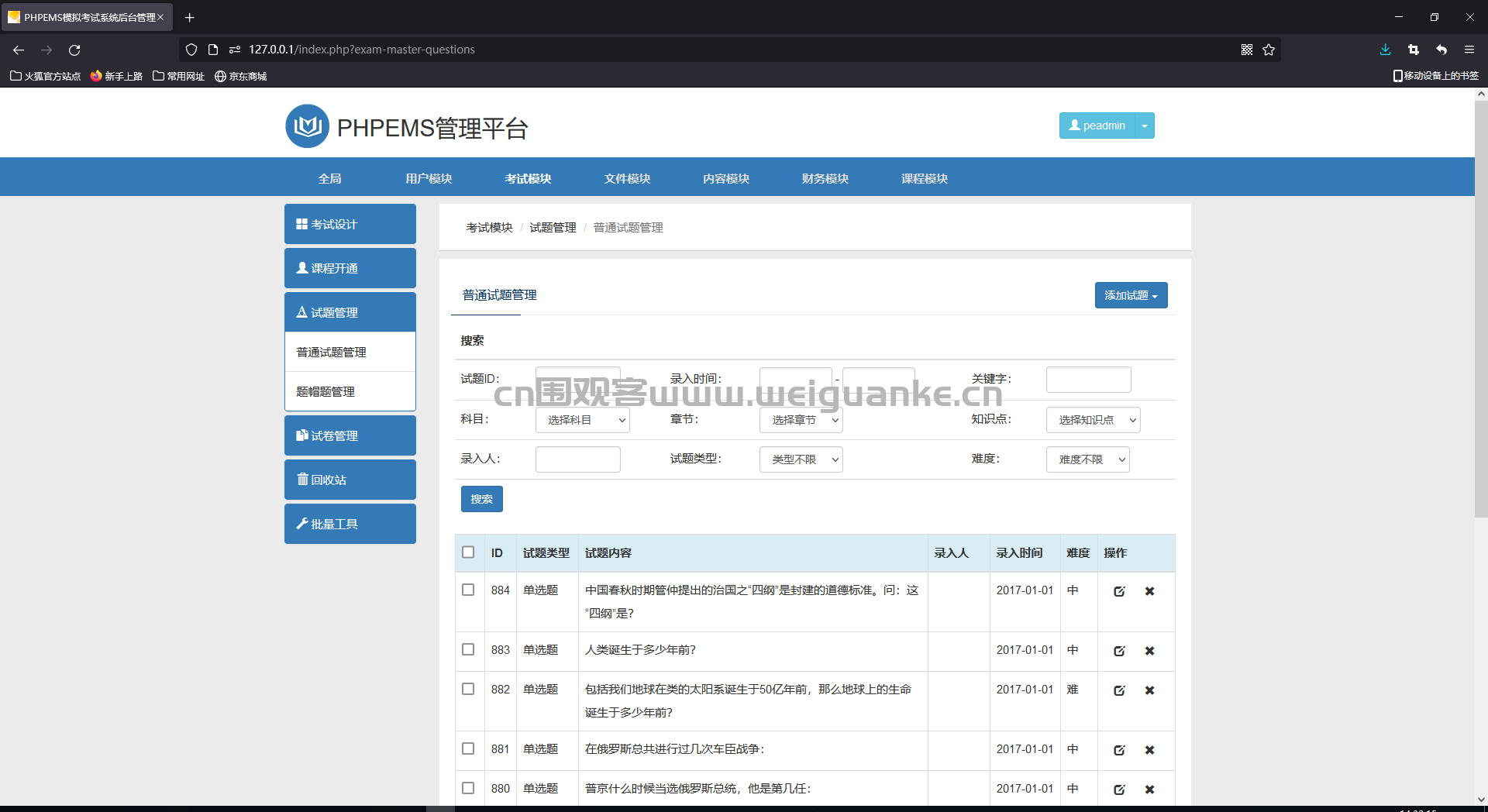1488x812 pixels.
Task: Open 课程开通 in the sidebar
Action: tap(350, 268)
